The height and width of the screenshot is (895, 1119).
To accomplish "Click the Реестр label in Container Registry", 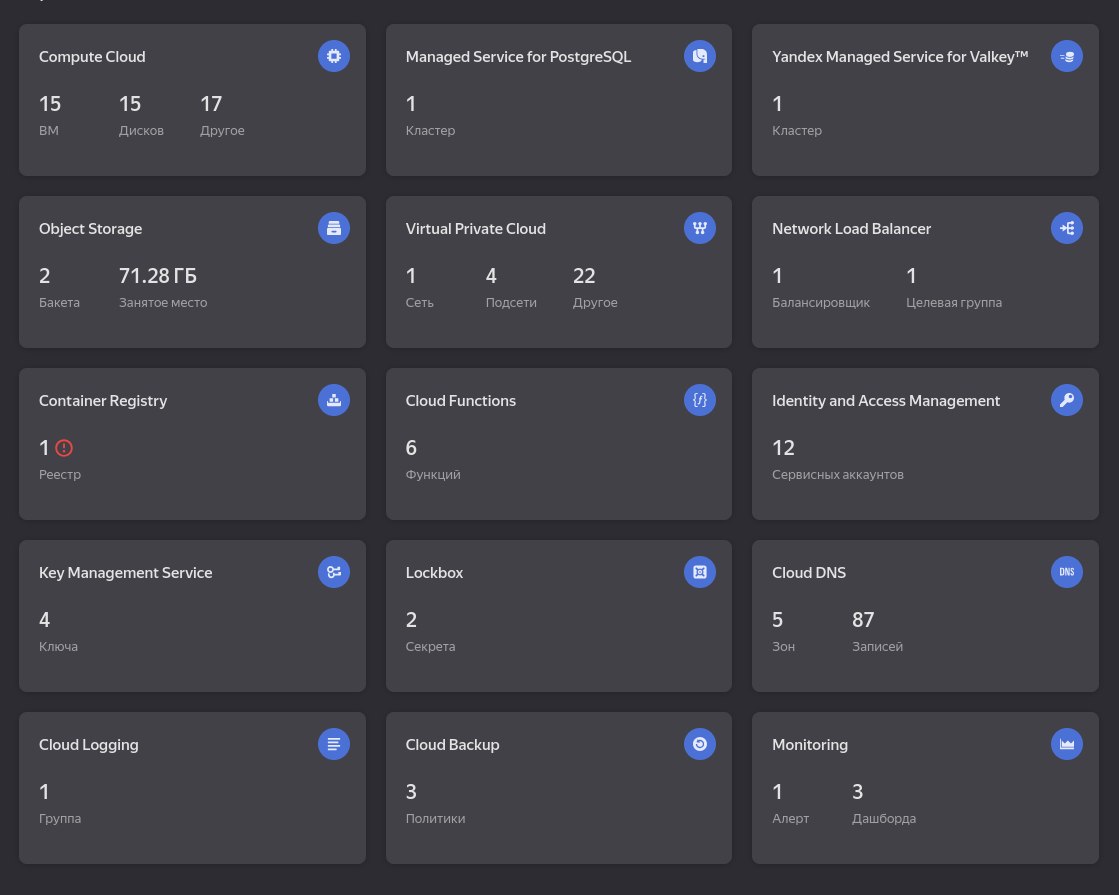I will [60, 475].
